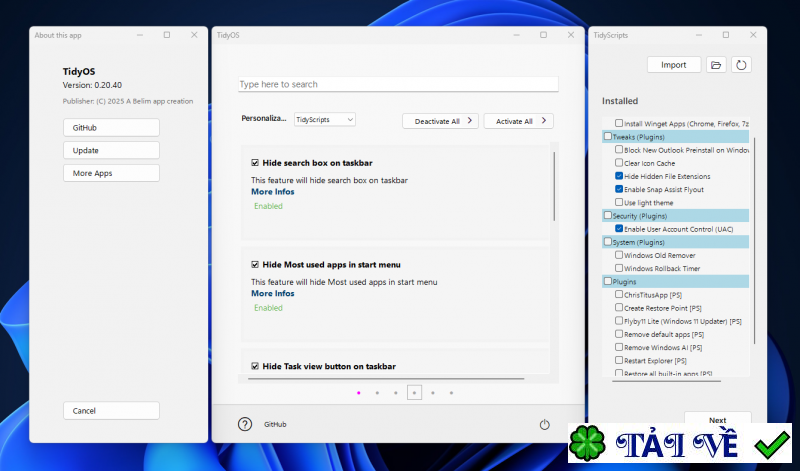Image resolution: width=800 pixels, height=471 pixels.
Task: Uncheck Hide Hidden File Extensions
Action: tap(619, 176)
